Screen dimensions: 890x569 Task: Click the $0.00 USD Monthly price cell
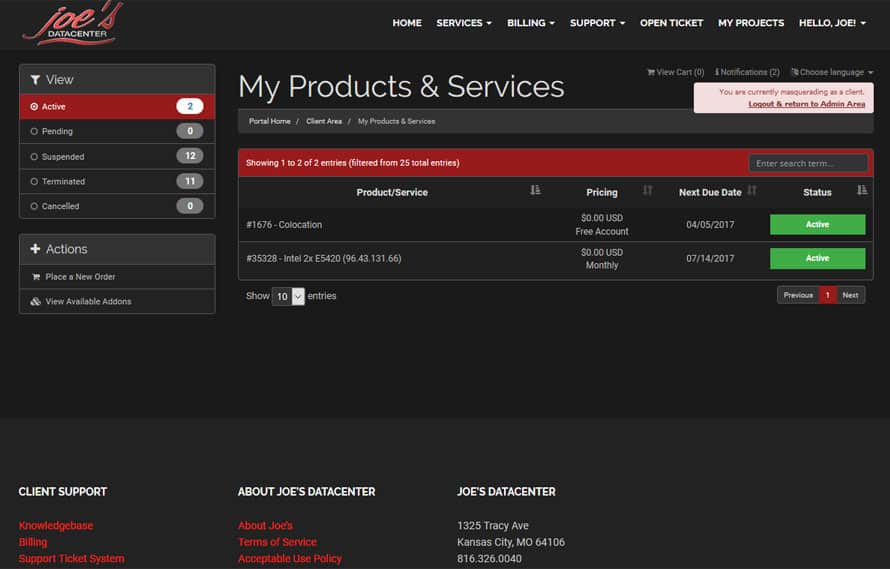602,258
